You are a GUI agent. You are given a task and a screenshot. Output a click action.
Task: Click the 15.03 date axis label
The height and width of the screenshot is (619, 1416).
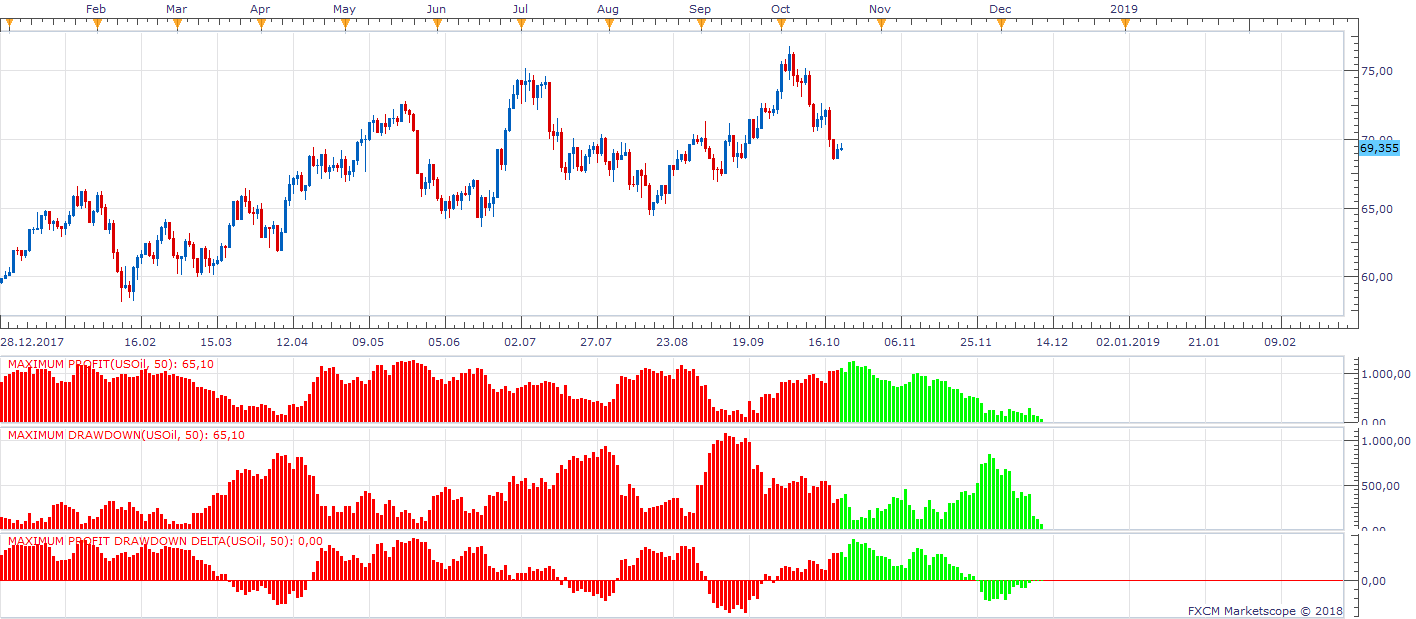[x=216, y=342]
